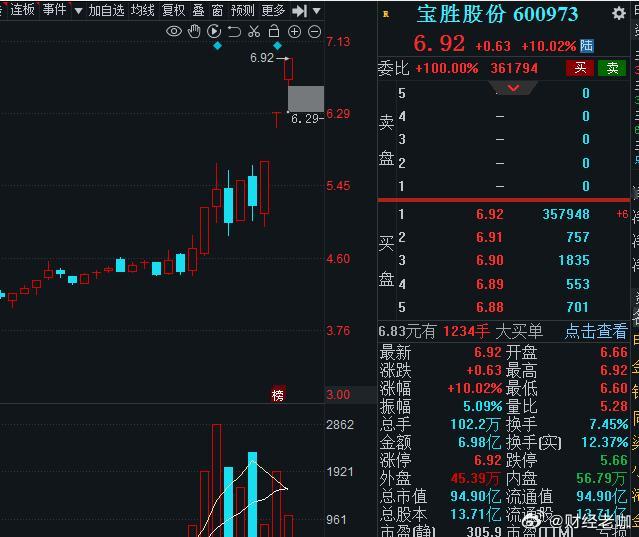Expand the dropdown after jump icon
Image resolution: width=639 pixels, height=537 pixels.
tap(317, 11)
